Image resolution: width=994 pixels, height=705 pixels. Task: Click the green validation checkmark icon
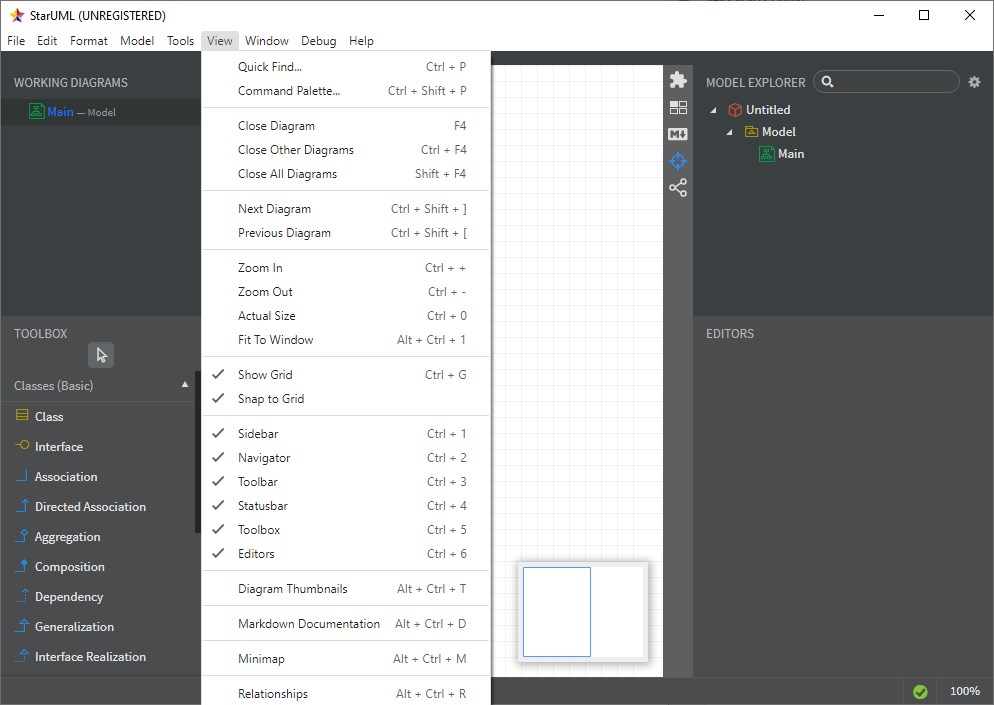pyautogui.click(x=920, y=692)
